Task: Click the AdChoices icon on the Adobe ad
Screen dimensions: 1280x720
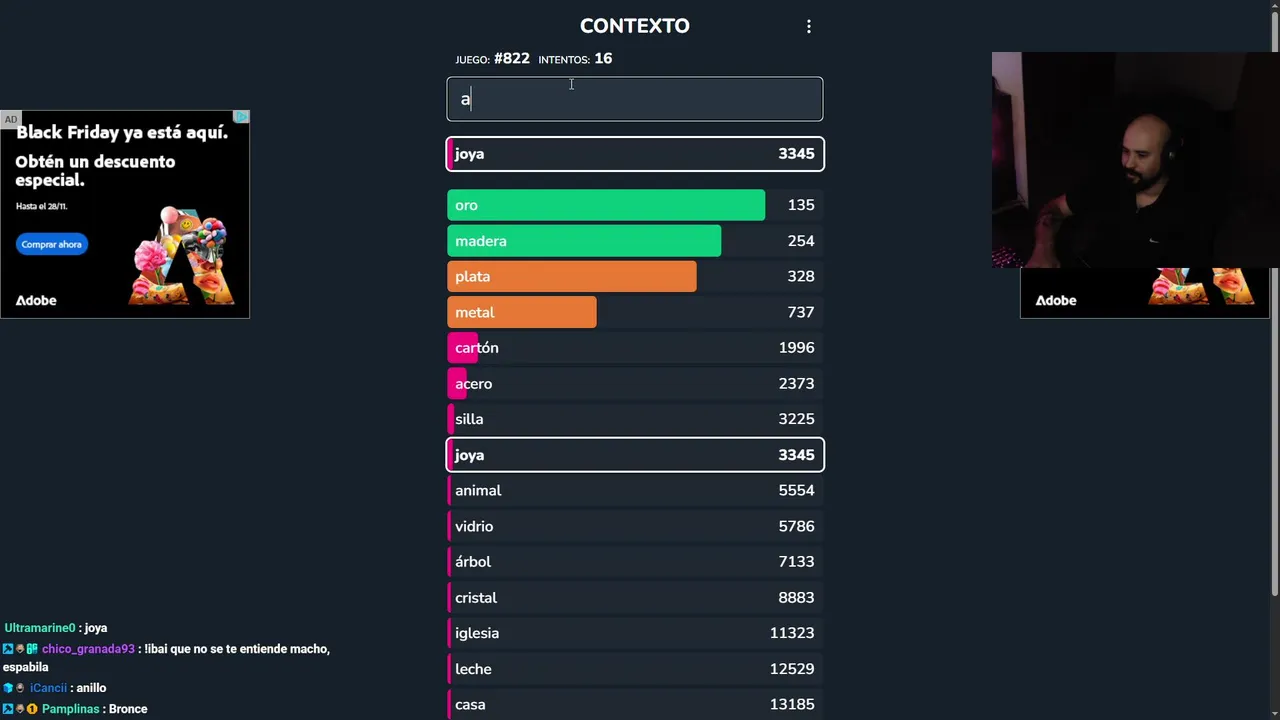Action: 241,117
